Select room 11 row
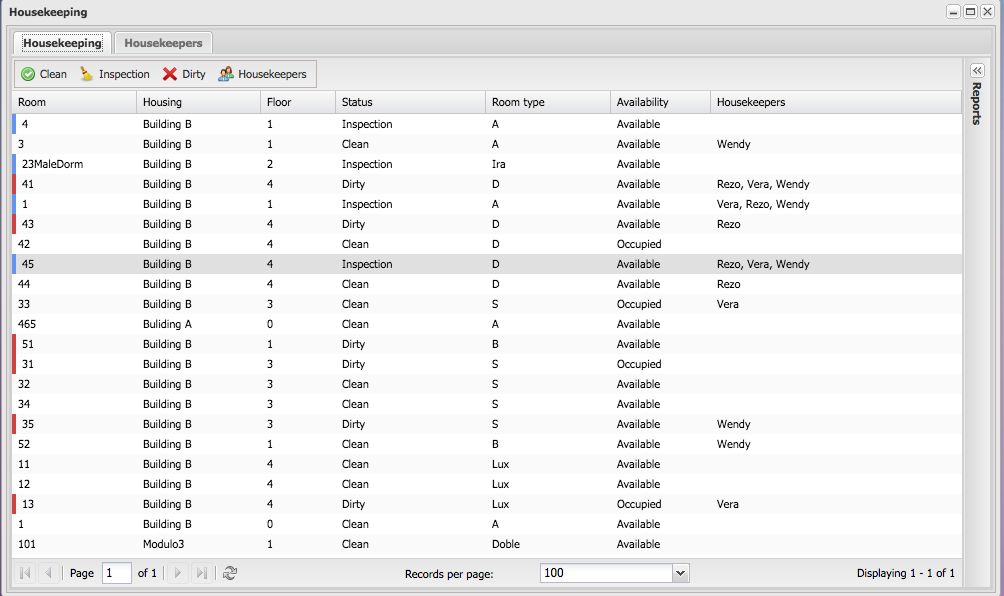 [x=487, y=464]
